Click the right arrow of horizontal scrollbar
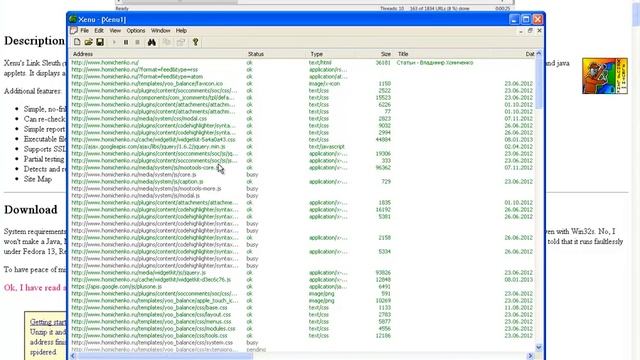The image size is (640, 360). [x=531, y=356]
